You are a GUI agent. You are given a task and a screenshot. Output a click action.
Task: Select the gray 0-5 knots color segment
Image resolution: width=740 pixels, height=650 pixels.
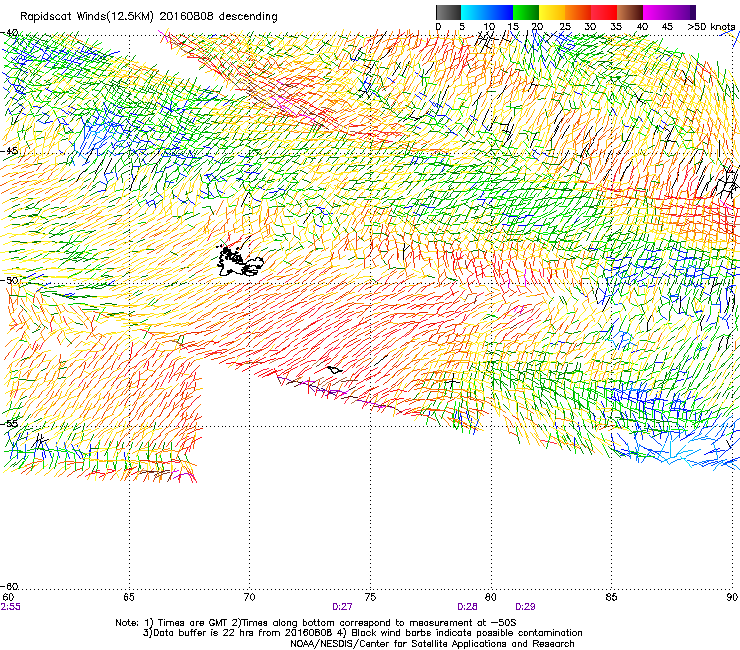click(x=448, y=12)
